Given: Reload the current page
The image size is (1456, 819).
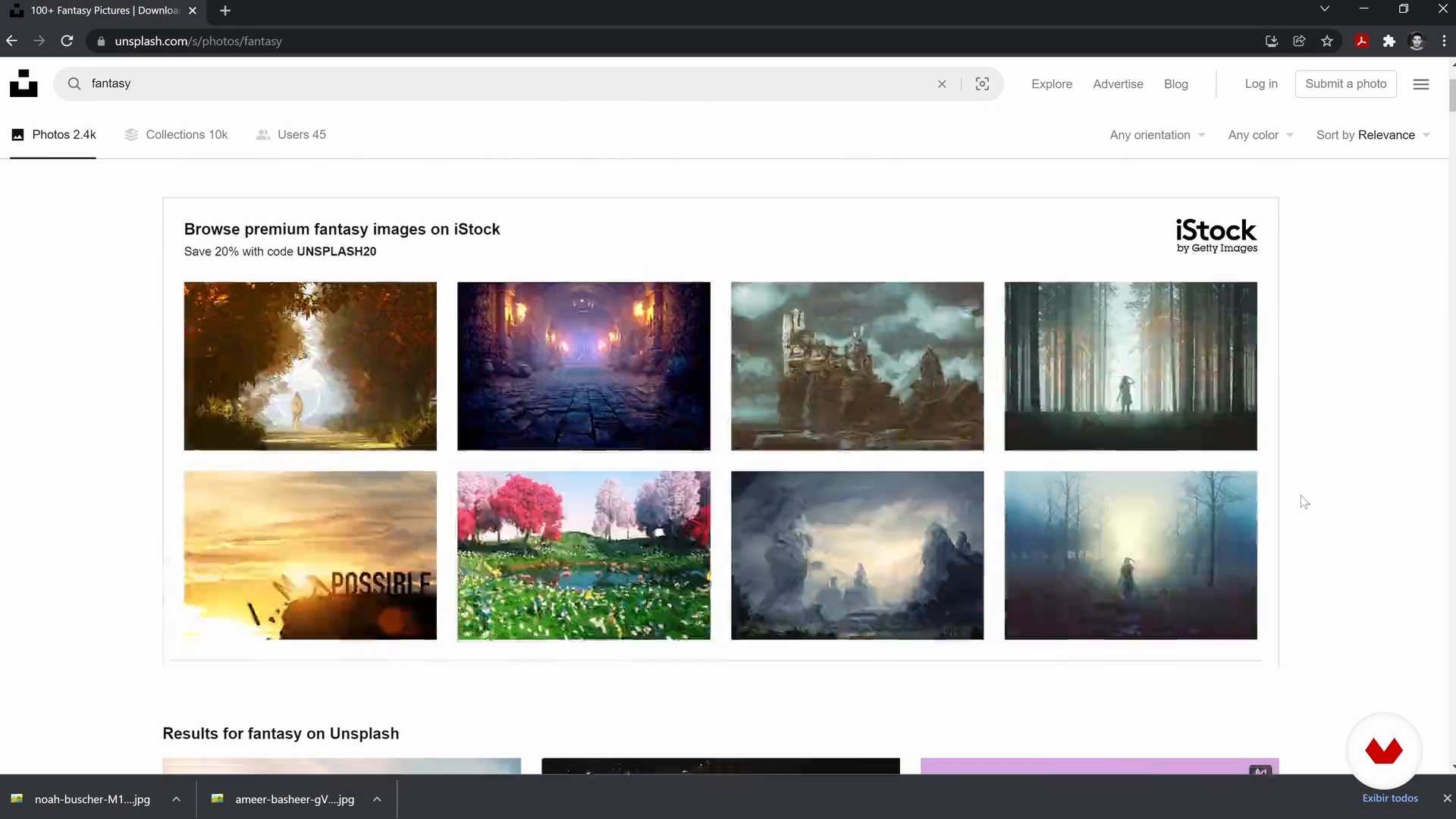Looking at the screenshot, I should (67, 41).
